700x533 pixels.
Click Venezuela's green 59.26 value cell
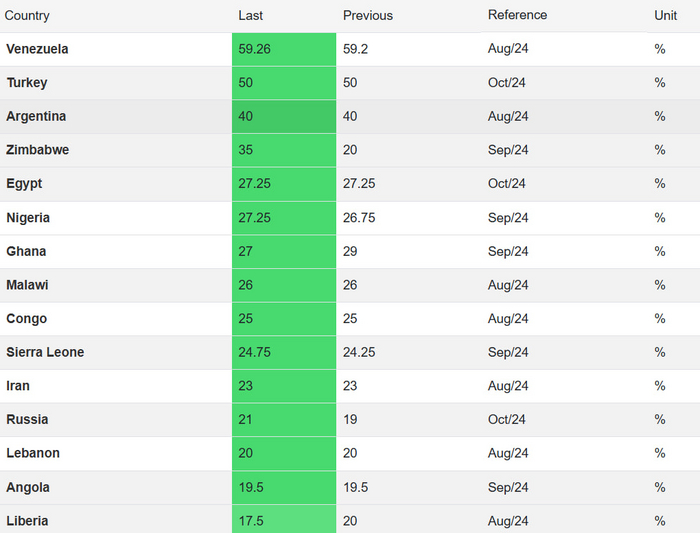(284, 49)
